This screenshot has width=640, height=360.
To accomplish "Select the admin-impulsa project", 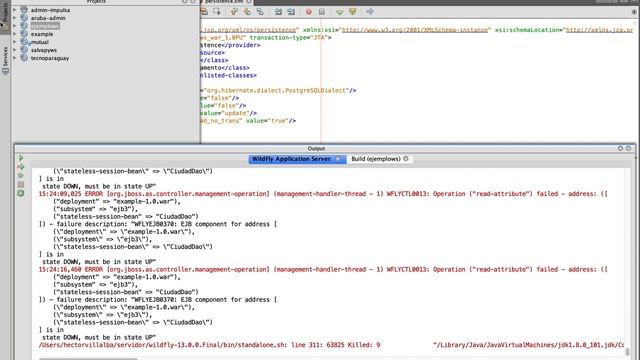I will pyautogui.click(x=50, y=10).
